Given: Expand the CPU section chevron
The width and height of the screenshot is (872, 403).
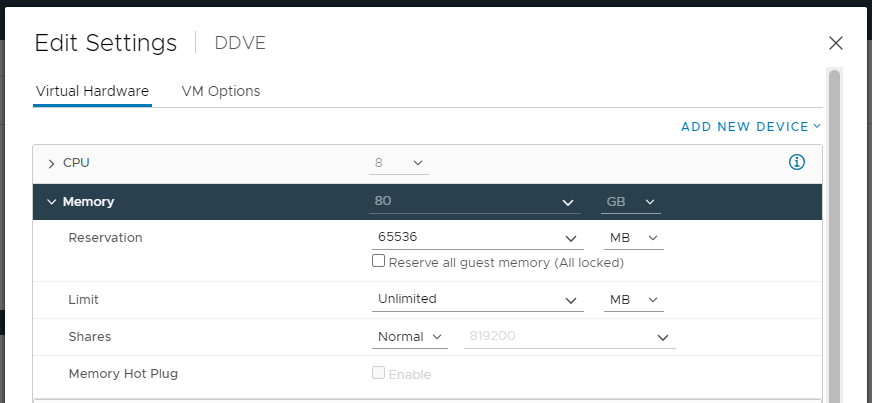Looking at the screenshot, I should (51, 163).
